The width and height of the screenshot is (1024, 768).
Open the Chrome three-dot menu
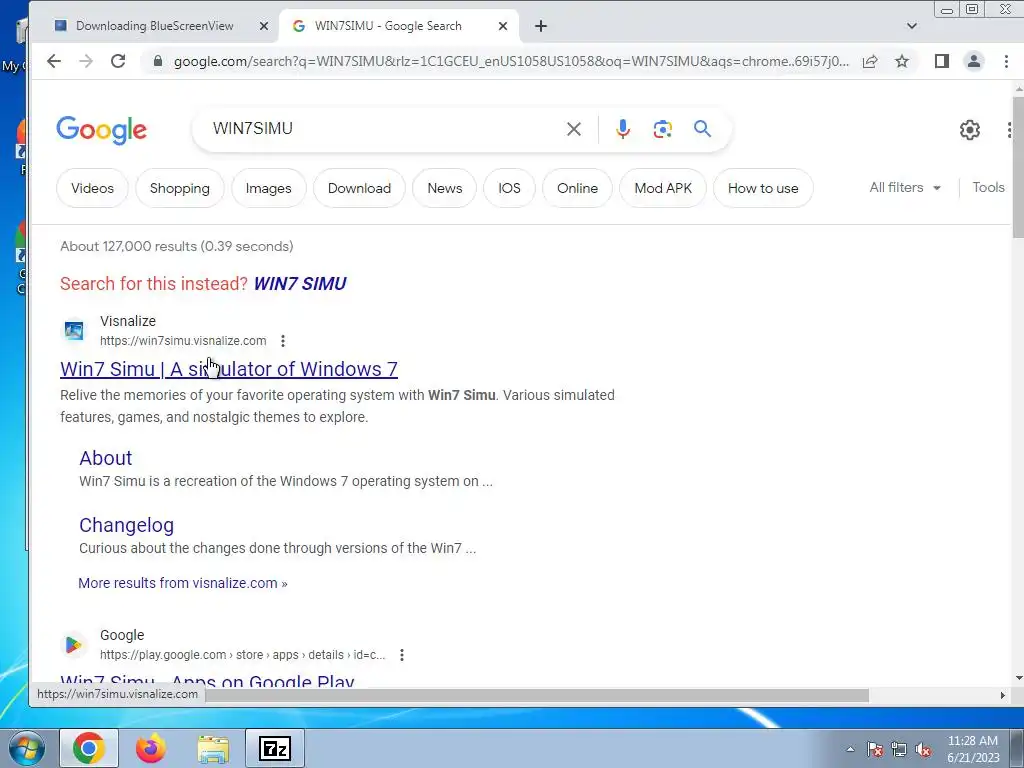click(x=1006, y=61)
